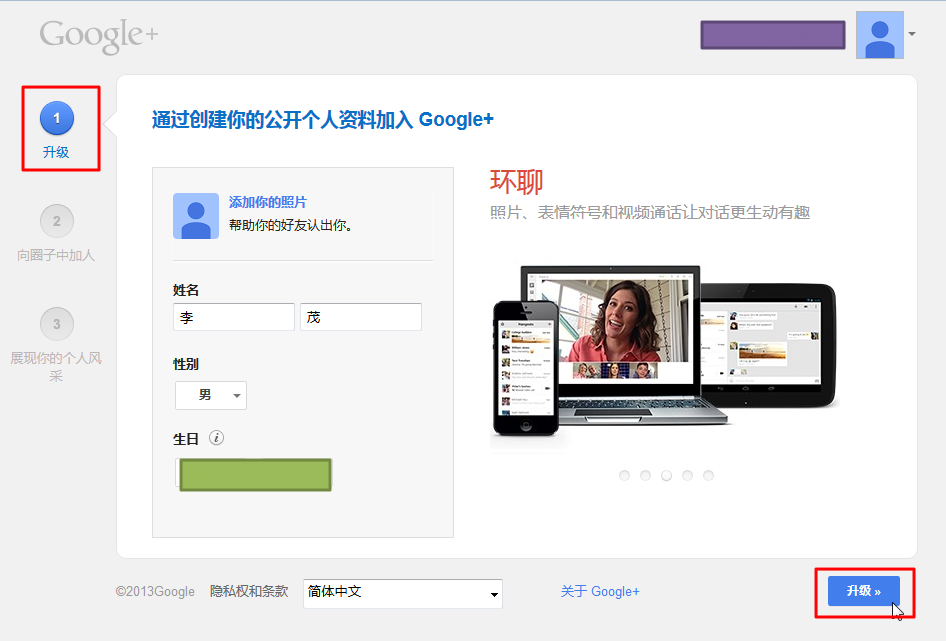
Task: Focus the given name field containing 茂
Action: tap(361, 317)
